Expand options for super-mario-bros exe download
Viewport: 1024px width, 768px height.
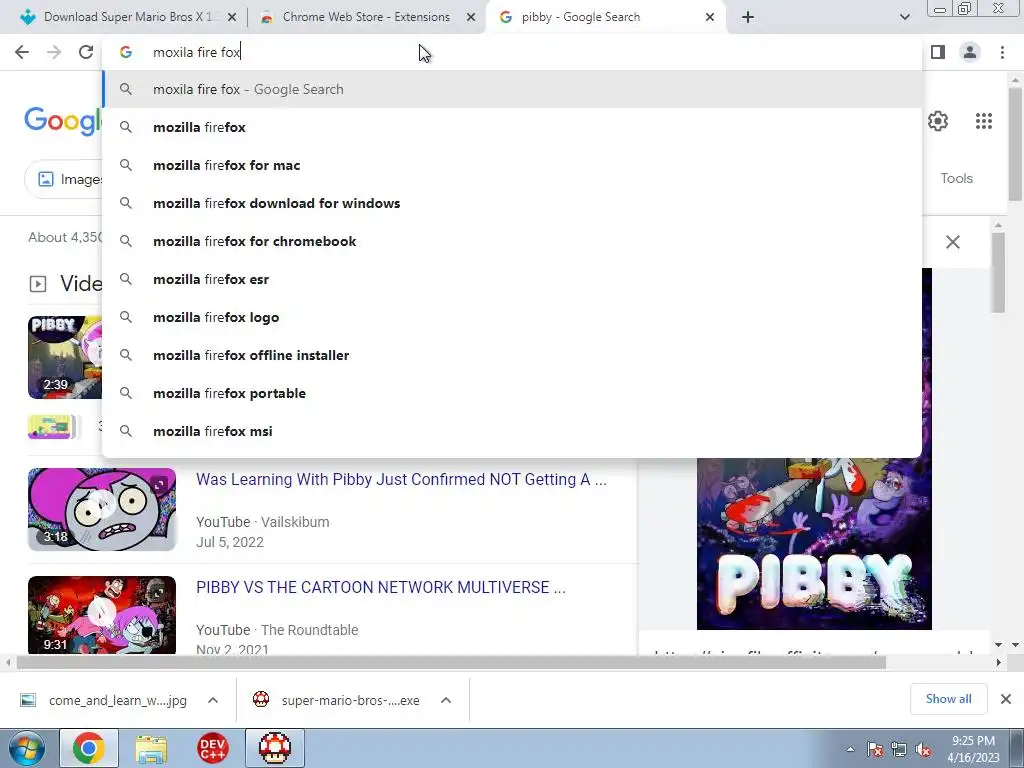pyautogui.click(x=446, y=700)
